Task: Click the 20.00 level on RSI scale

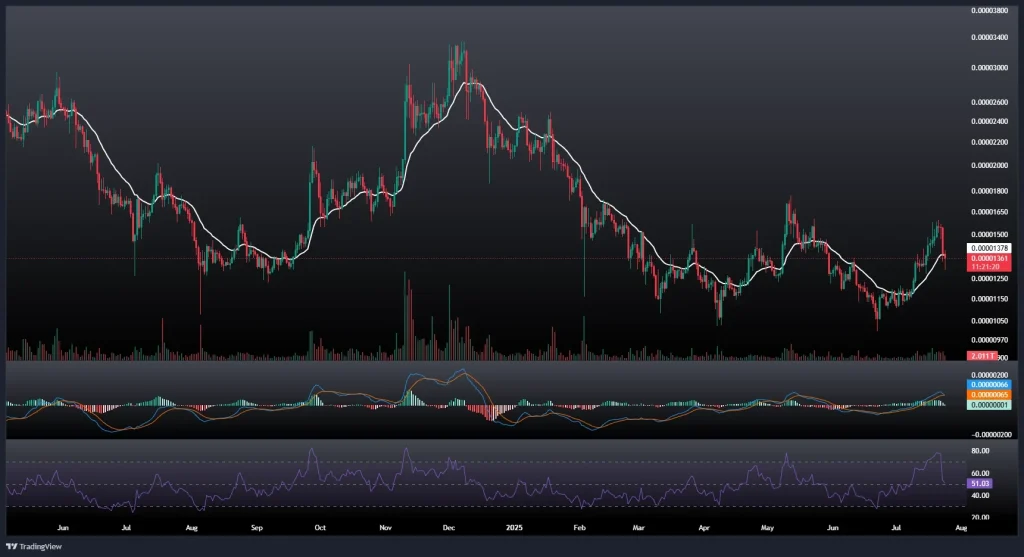Action: 981,517
